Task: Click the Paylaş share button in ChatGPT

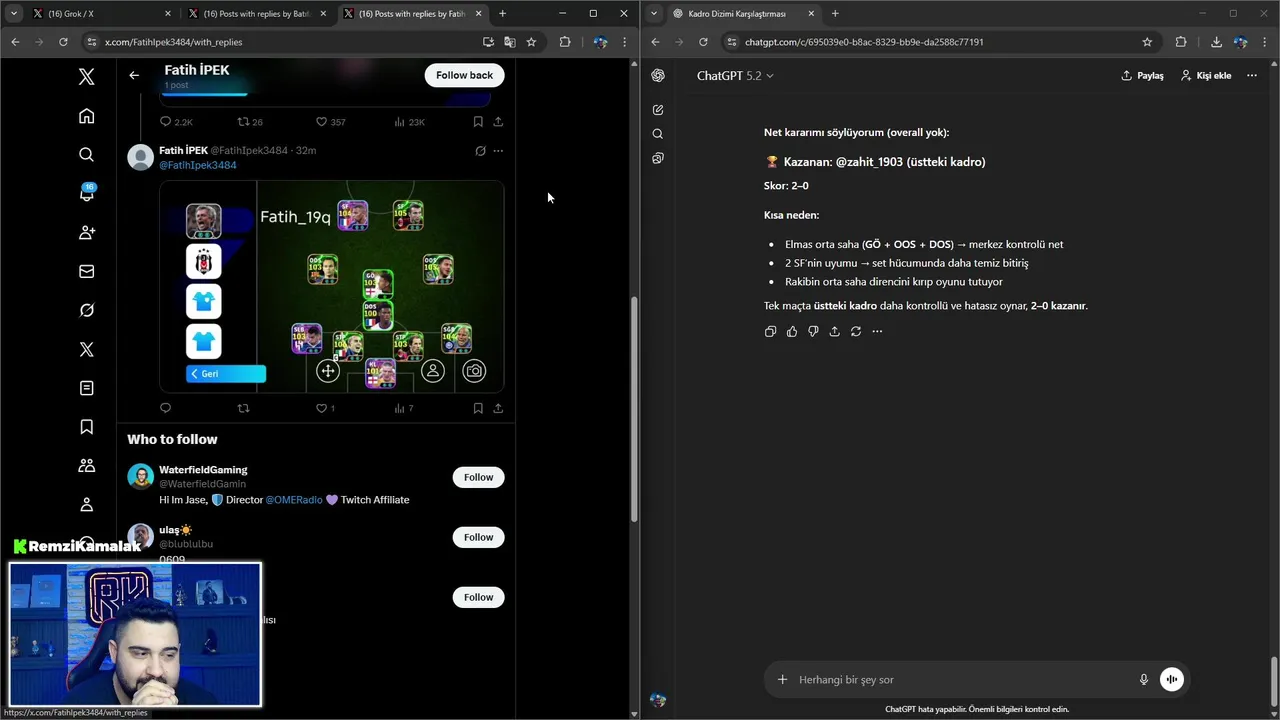Action: [x=1142, y=76]
